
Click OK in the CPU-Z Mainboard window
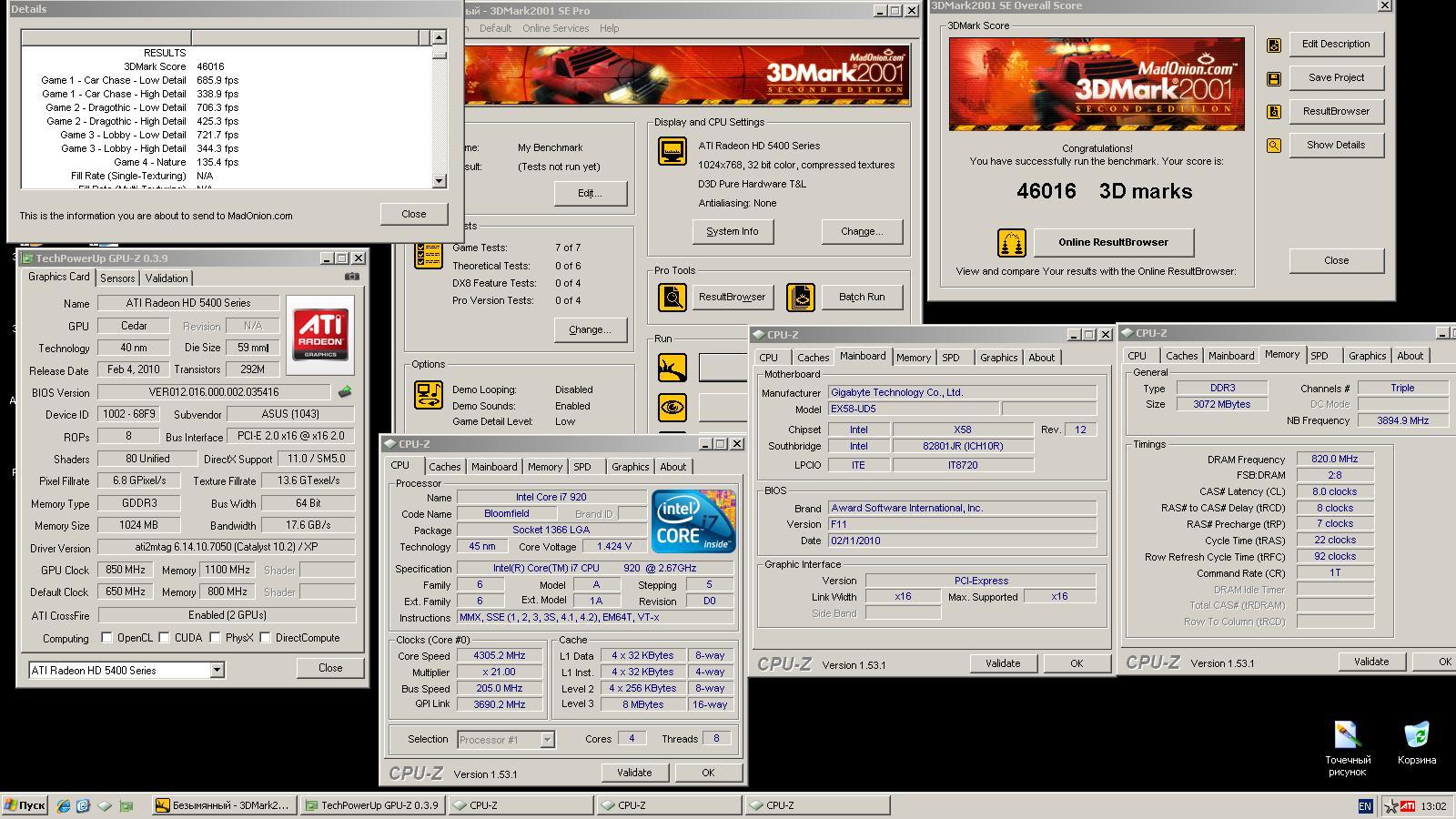[x=1077, y=663]
